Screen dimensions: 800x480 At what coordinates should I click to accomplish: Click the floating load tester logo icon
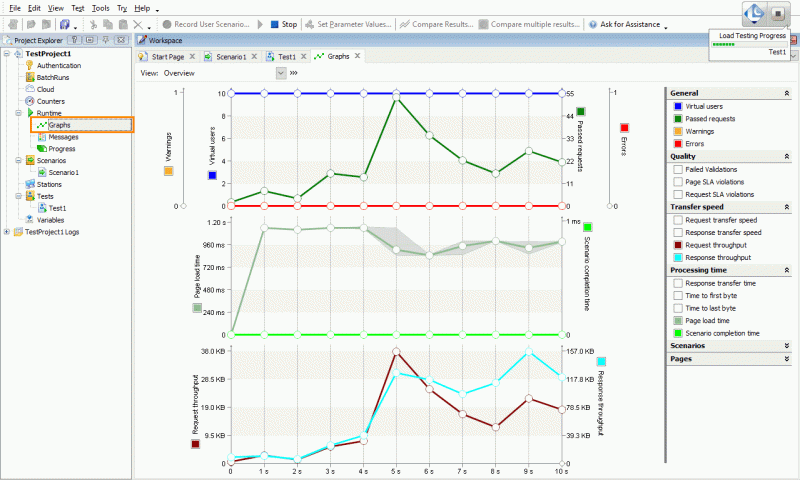pos(754,13)
